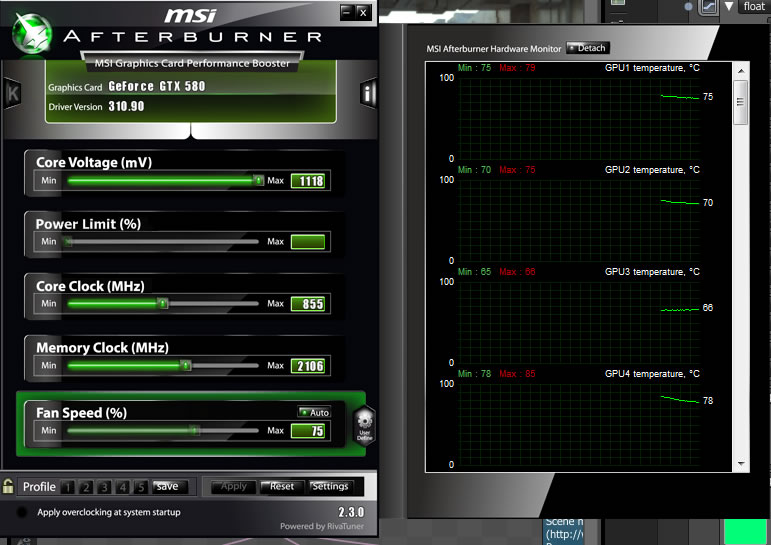Click the hardware monitor scrollbar up arrow

click(741, 71)
